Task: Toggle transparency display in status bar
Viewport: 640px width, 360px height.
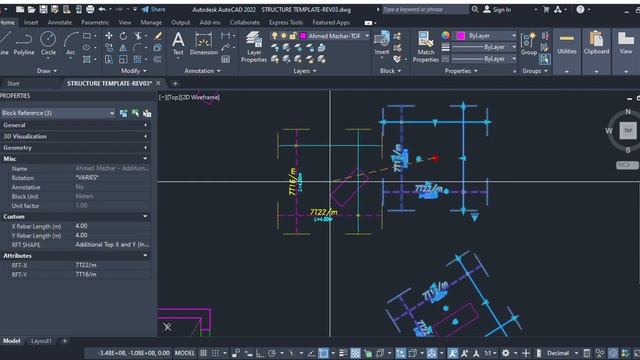Action: [x=356, y=353]
